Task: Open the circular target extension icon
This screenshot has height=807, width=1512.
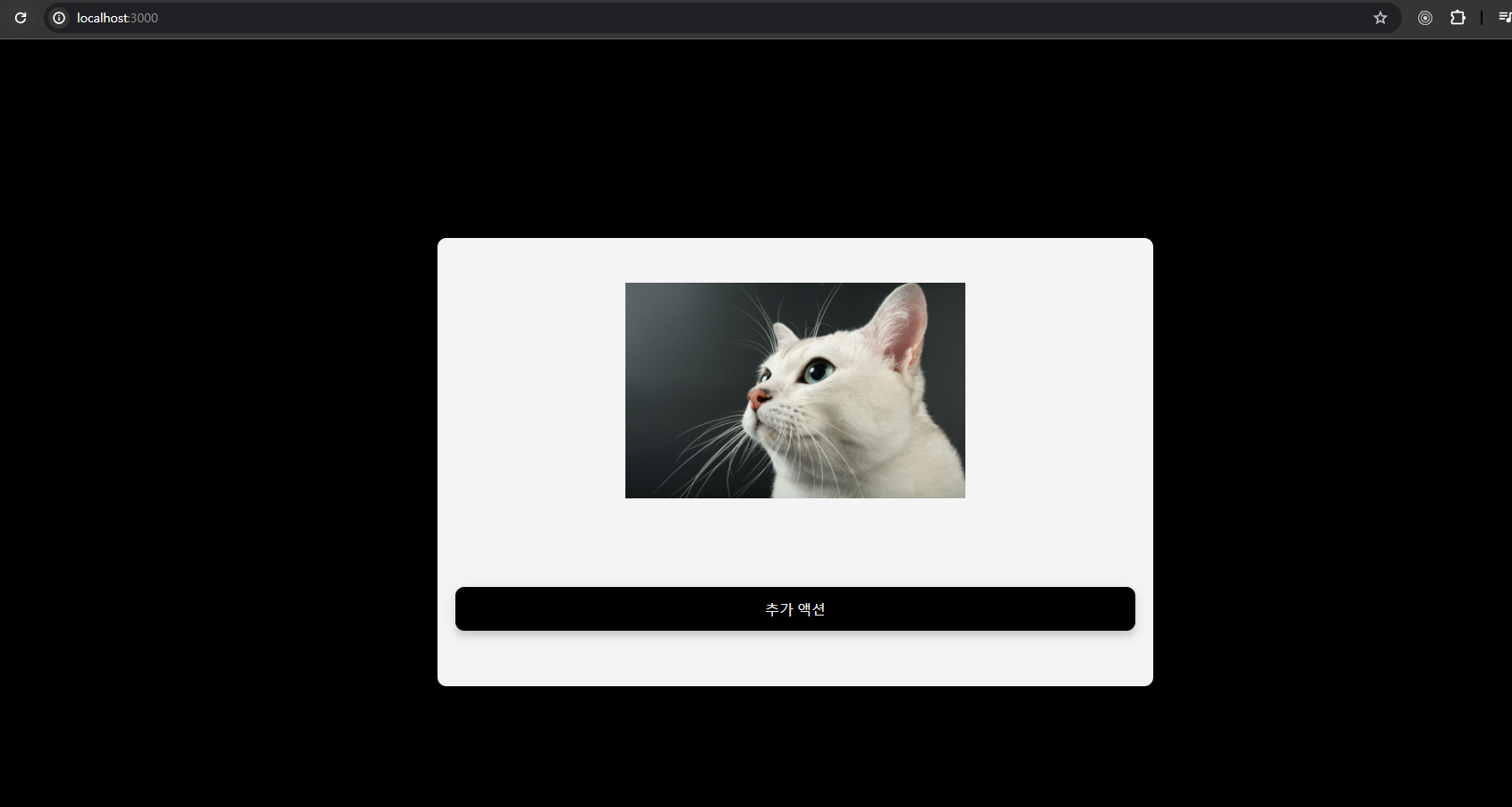Action: [1425, 18]
